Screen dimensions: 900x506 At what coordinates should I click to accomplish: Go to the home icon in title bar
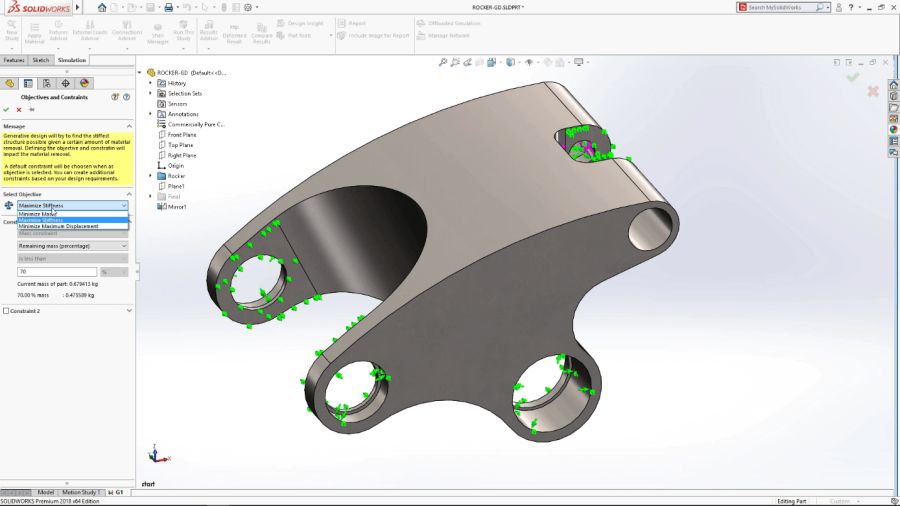102,7
